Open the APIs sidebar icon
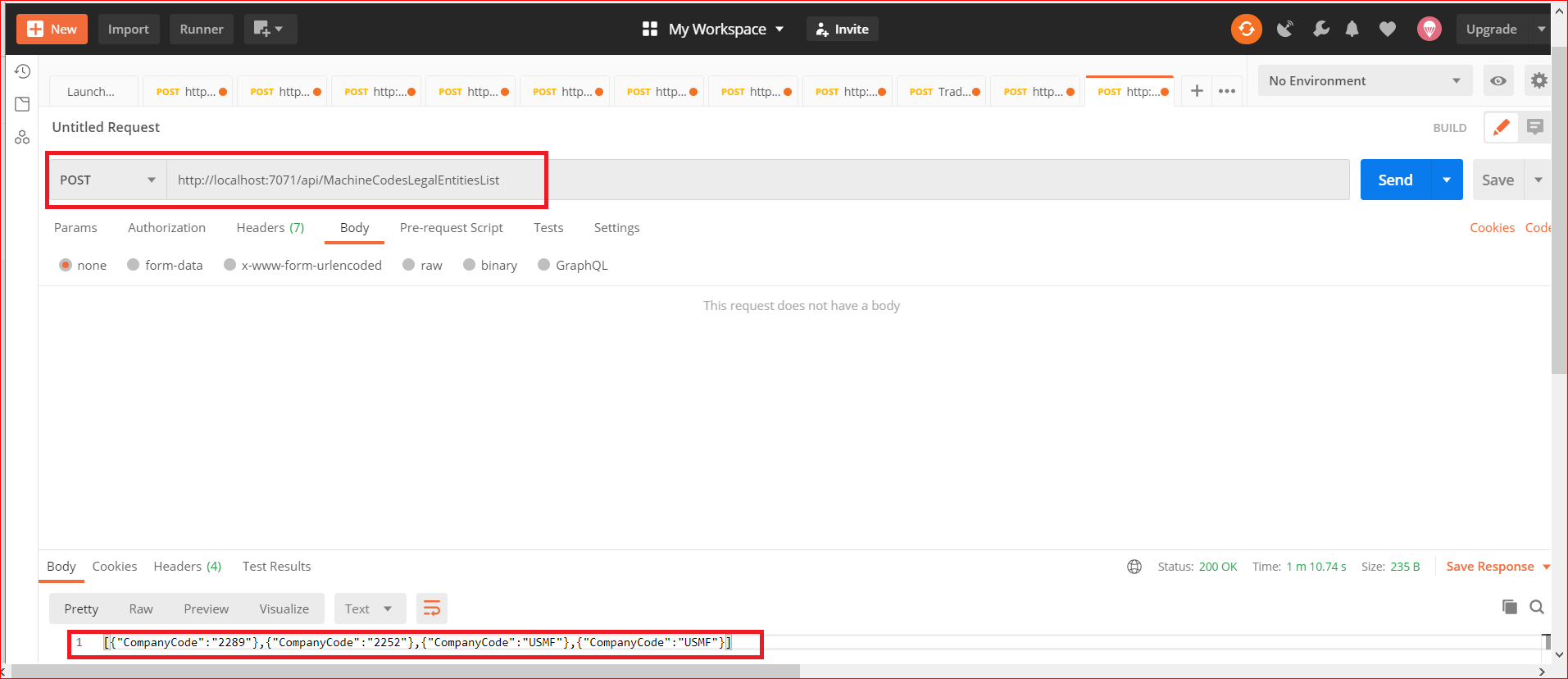This screenshot has width=1568, height=679. [x=22, y=137]
